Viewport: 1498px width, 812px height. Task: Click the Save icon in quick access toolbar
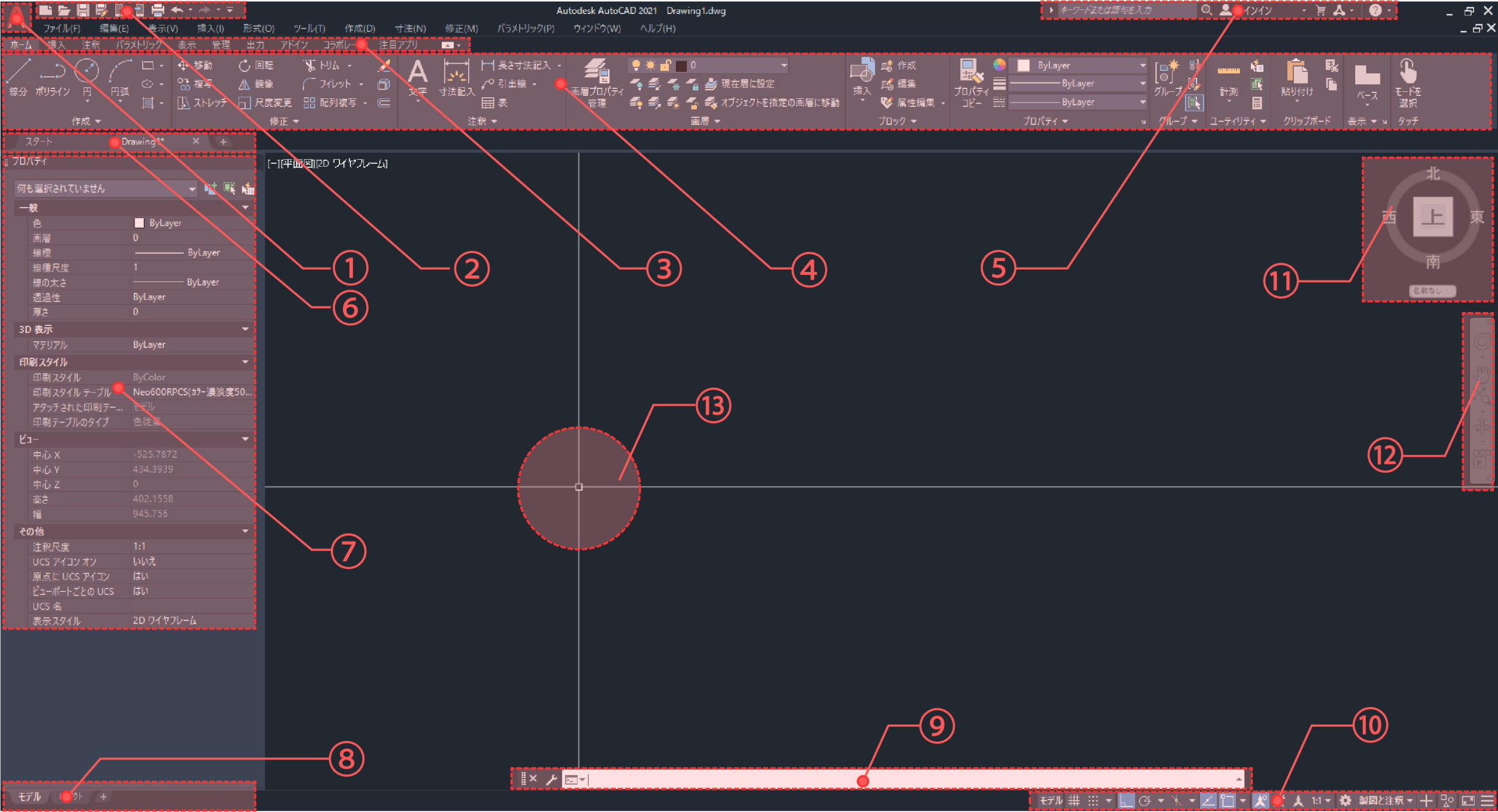(x=83, y=11)
